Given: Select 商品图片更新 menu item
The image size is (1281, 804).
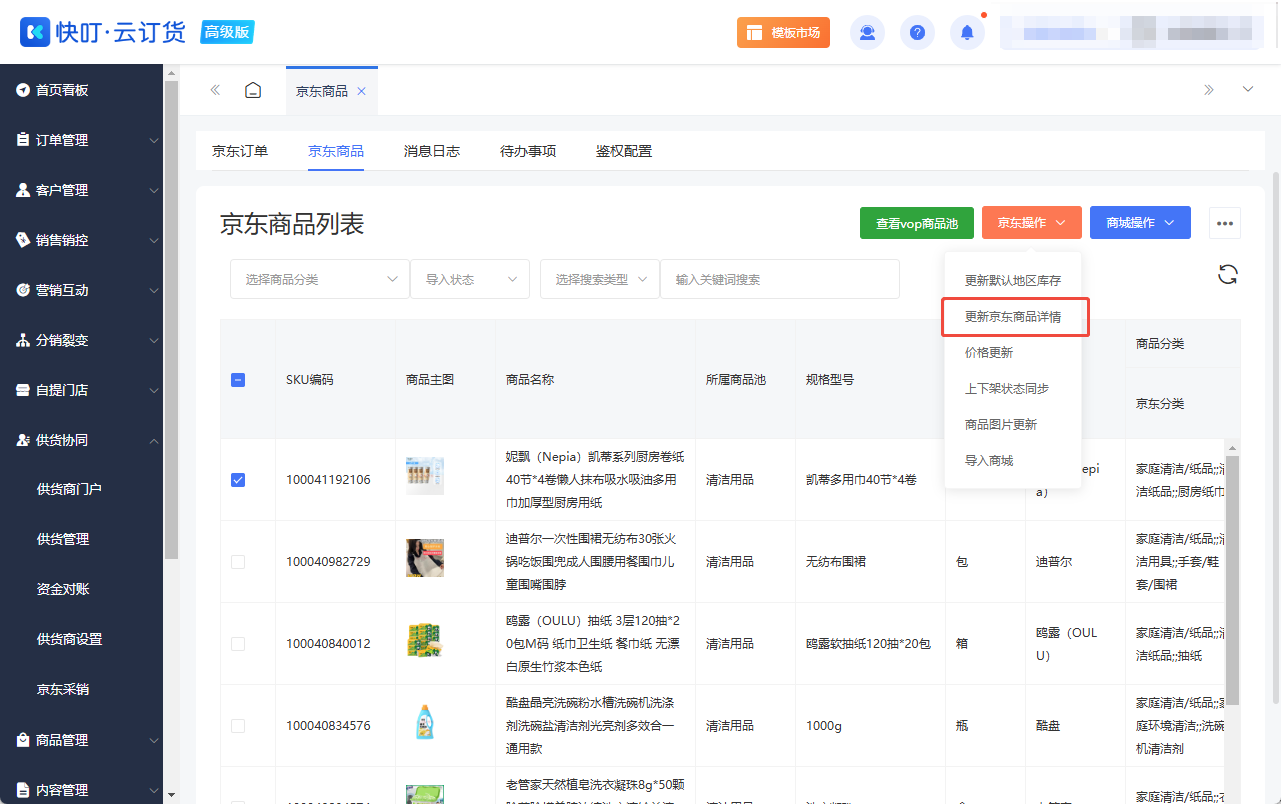Looking at the screenshot, I should click(x=1013, y=425).
